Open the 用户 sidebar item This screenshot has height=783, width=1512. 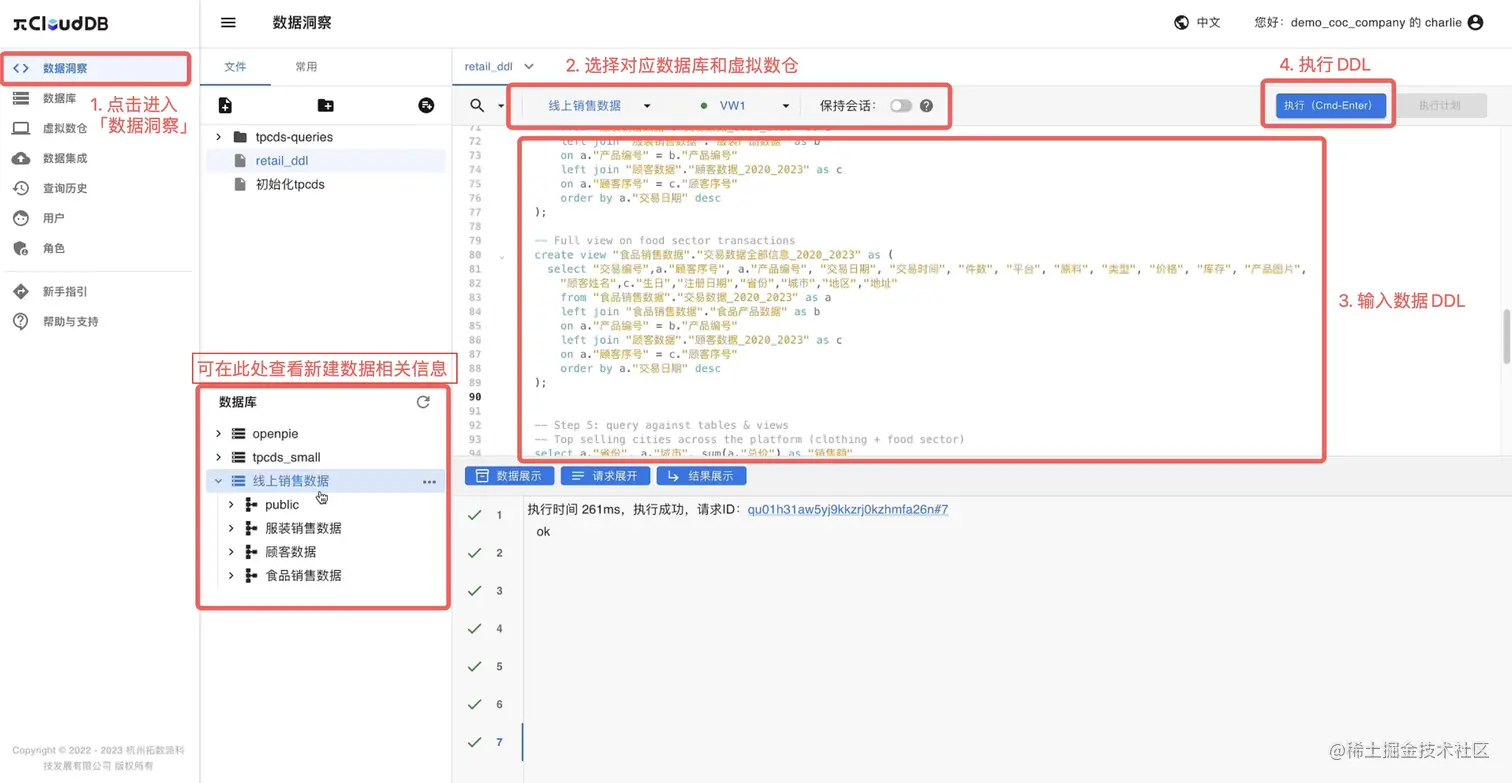click(x=53, y=218)
